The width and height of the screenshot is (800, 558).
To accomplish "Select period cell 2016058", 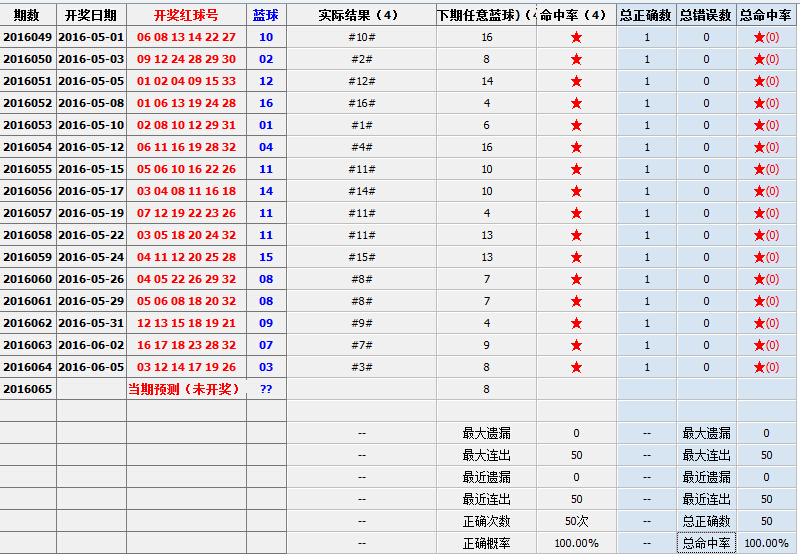I will coord(28,235).
